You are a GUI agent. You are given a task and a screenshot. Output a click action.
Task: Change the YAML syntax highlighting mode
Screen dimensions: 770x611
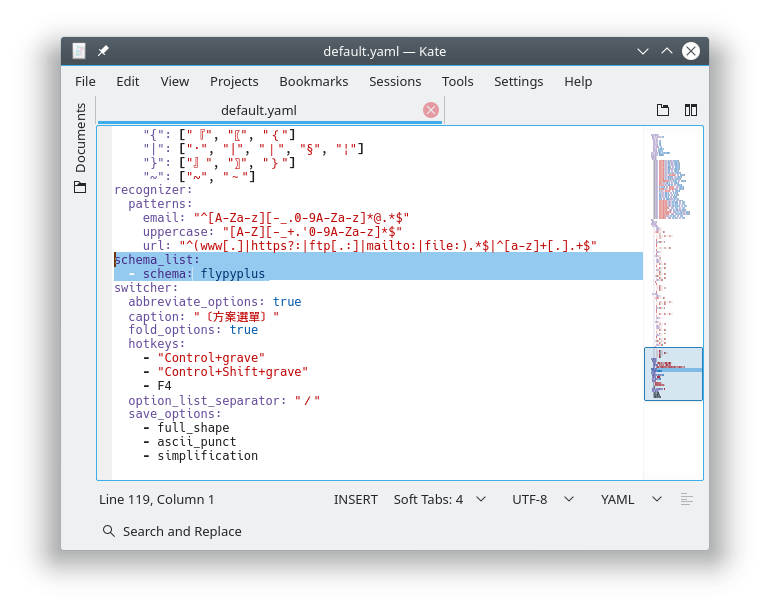pos(630,499)
